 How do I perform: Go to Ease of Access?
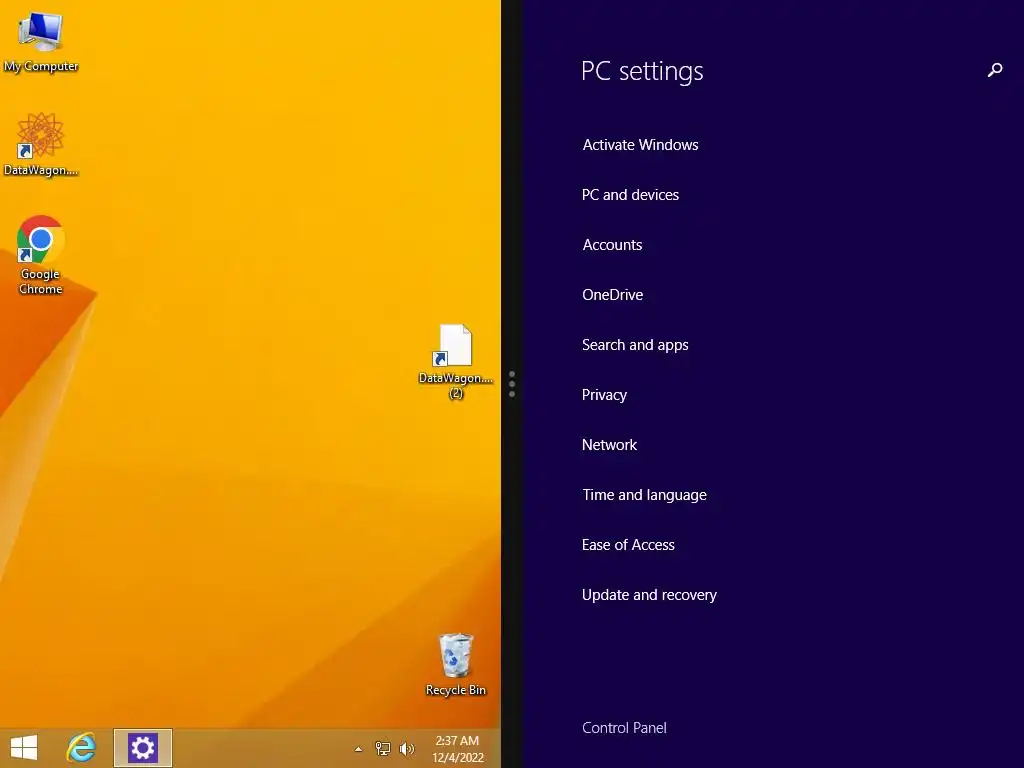628,545
